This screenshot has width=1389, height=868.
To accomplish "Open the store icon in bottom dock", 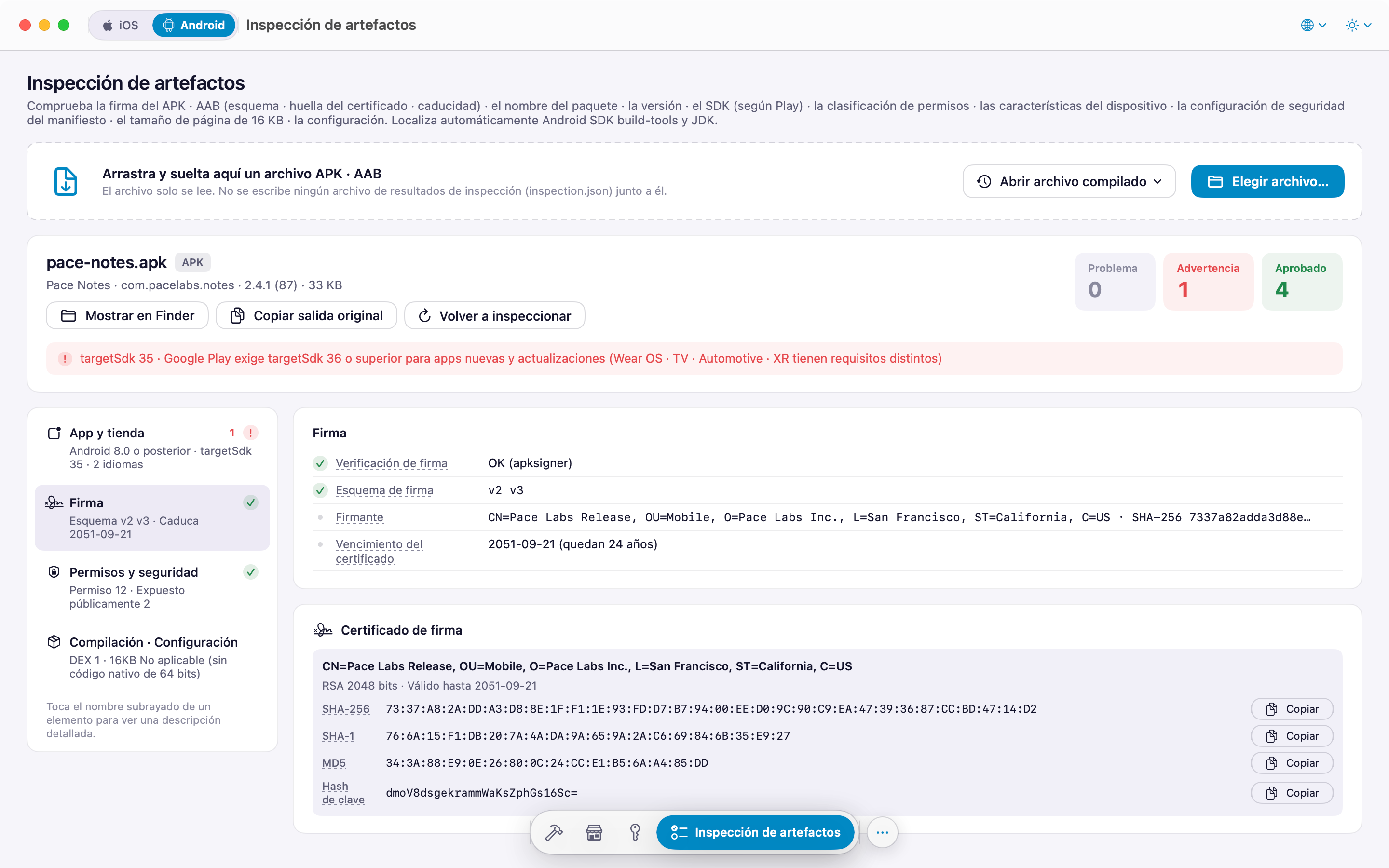I will tap(594, 832).
